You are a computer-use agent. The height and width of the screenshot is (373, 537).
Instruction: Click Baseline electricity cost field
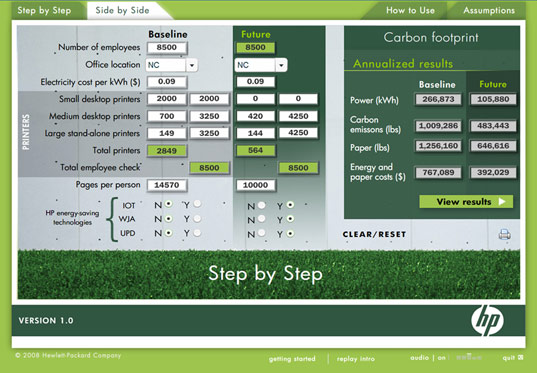(x=167, y=82)
